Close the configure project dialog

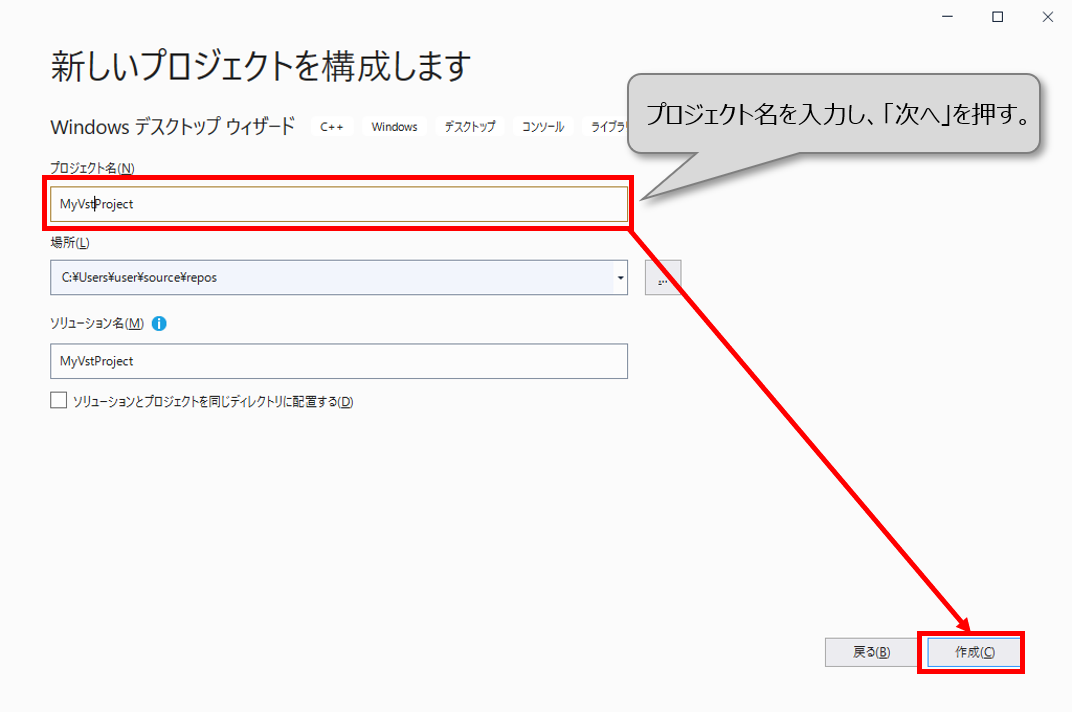tap(1047, 16)
